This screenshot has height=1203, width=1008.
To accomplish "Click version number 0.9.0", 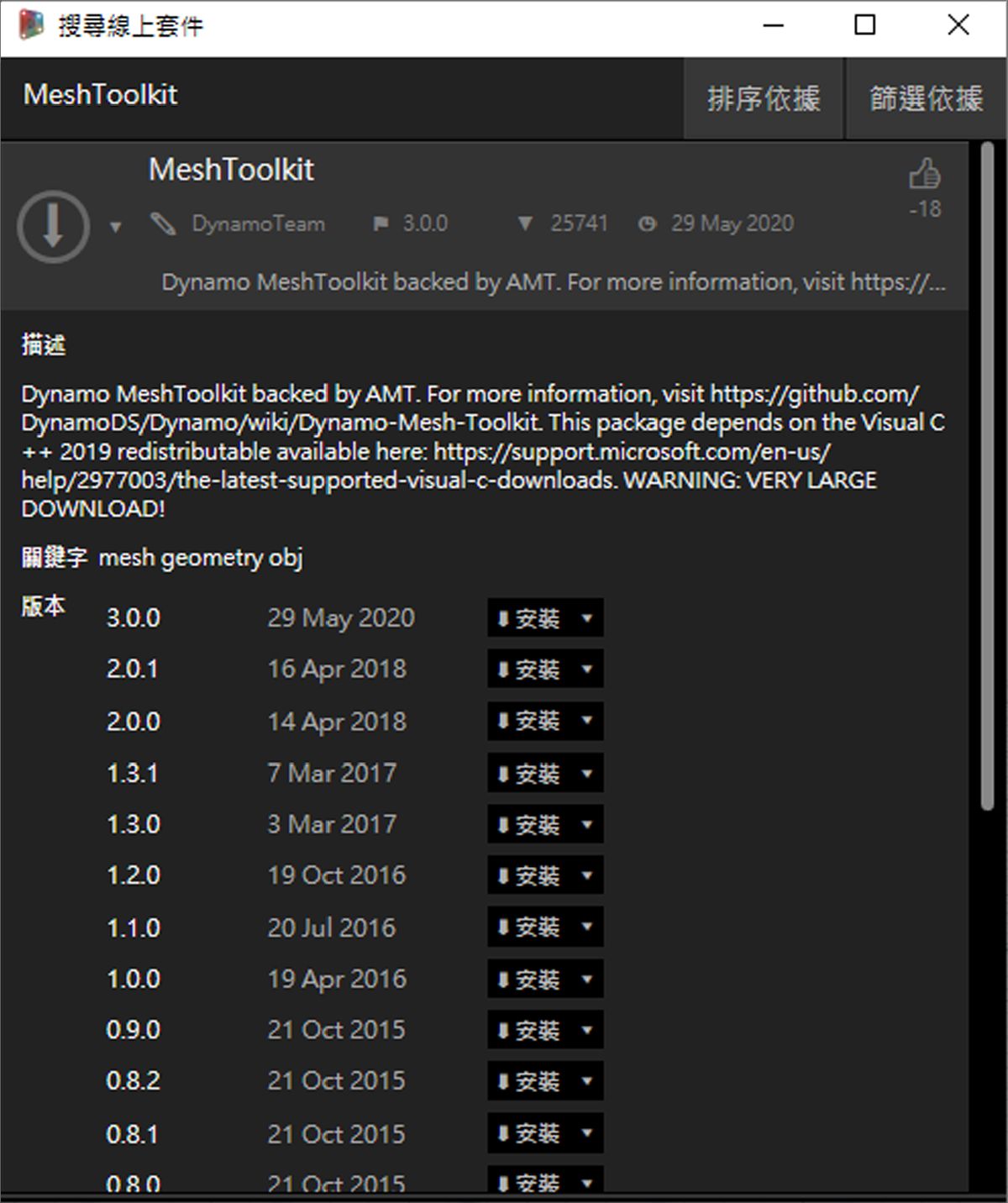I will click(x=133, y=1030).
